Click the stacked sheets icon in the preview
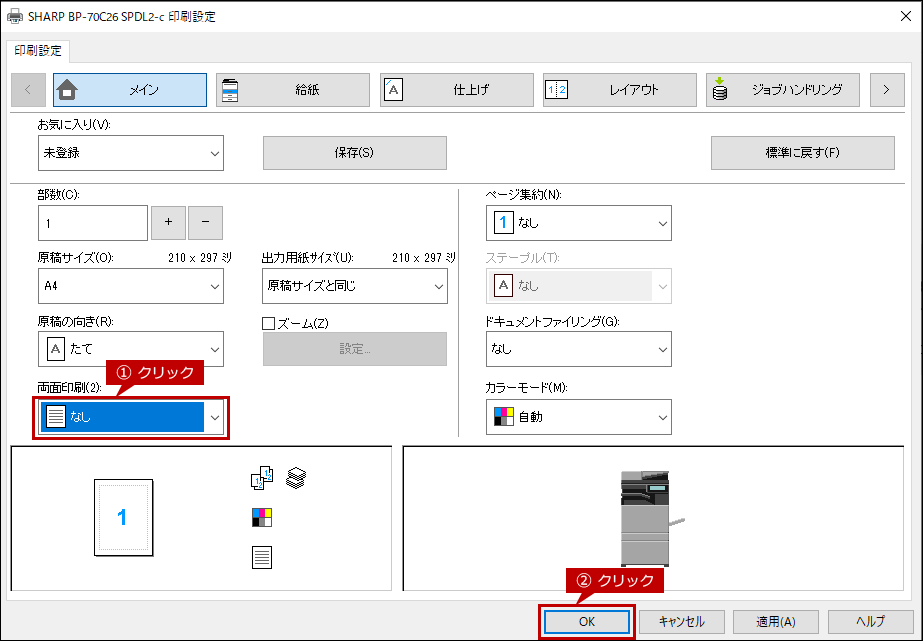Image resolution: width=923 pixels, height=641 pixels. (x=296, y=478)
